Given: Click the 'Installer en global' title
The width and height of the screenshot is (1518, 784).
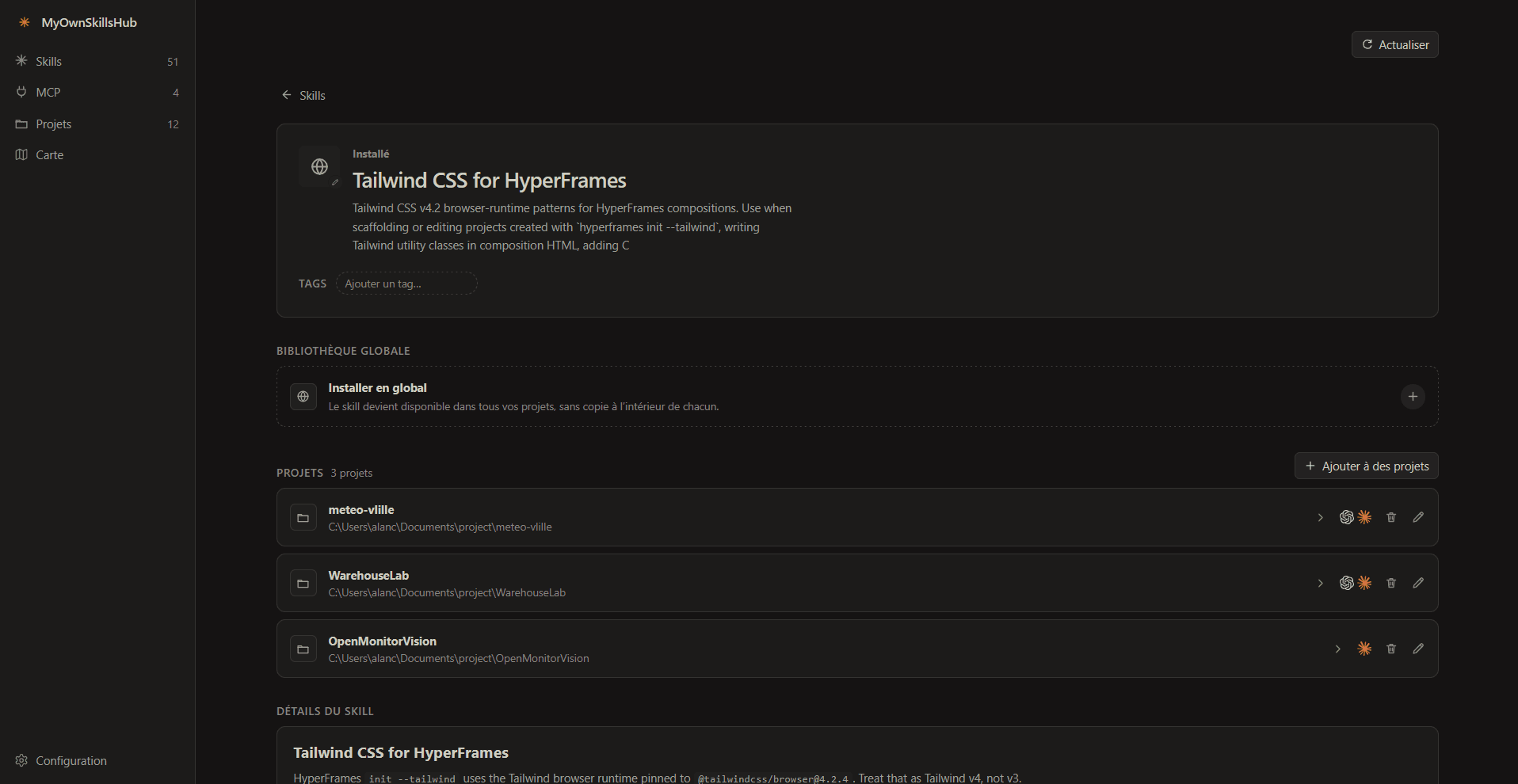Looking at the screenshot, I should click(377, 388).
